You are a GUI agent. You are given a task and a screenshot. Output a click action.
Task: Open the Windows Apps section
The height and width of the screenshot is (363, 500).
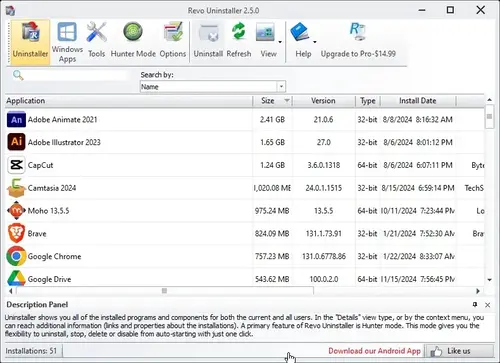click(x=67, y=42)
